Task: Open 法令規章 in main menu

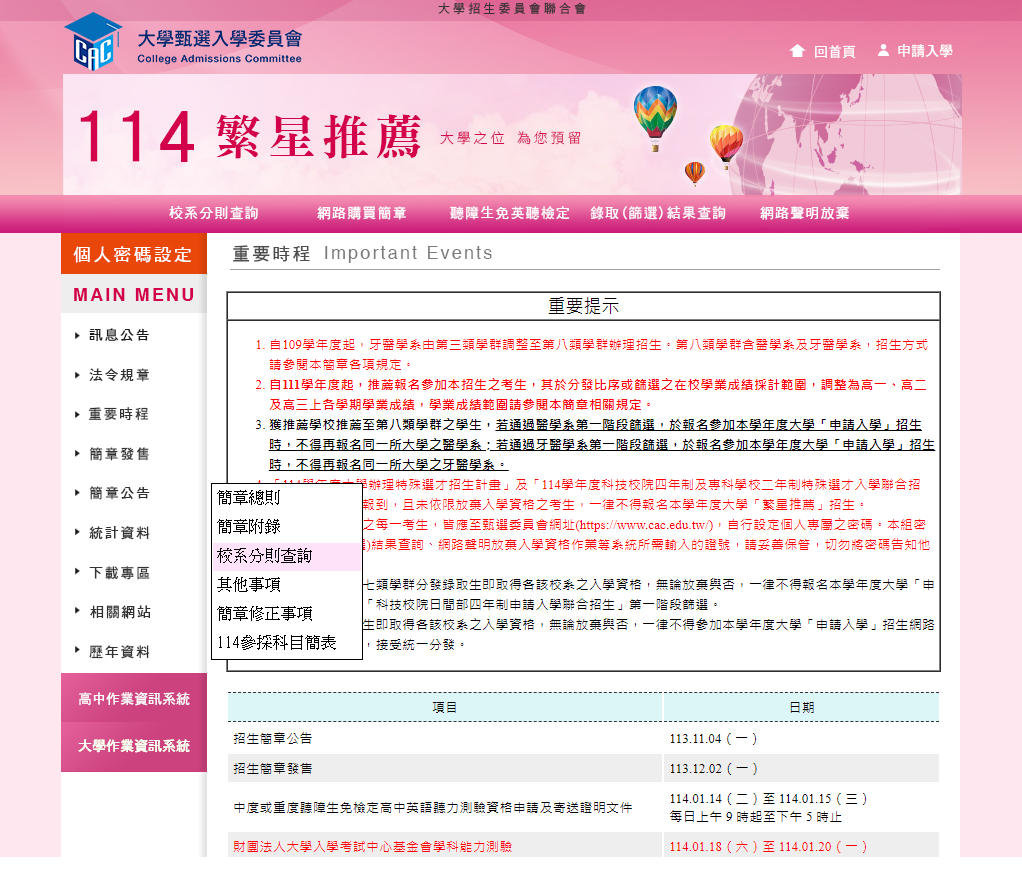Action: 119,375
